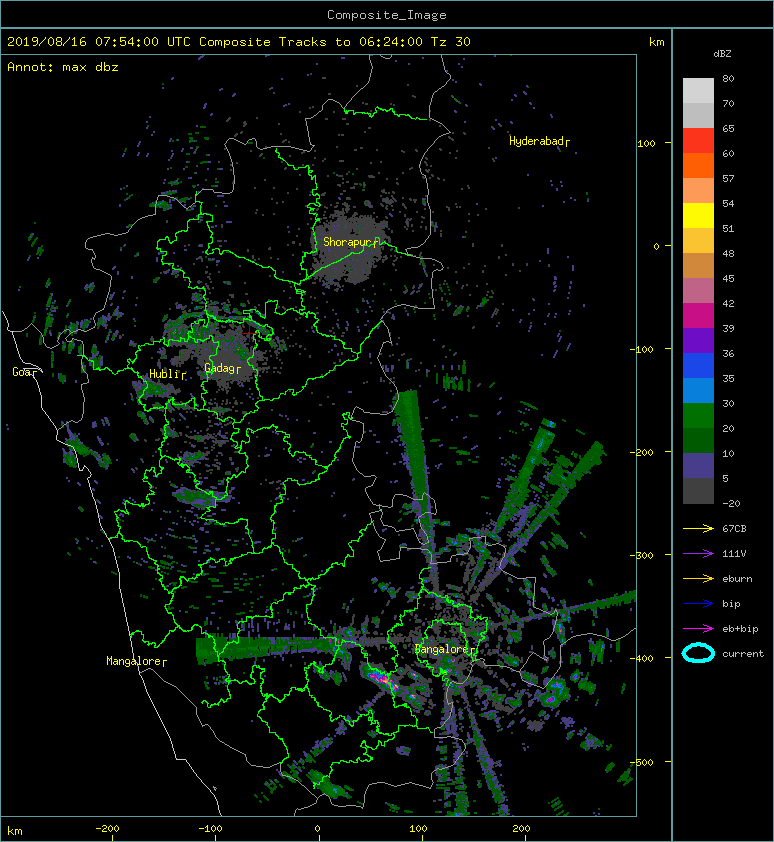Image resolution: width=774 pixels, height=842 pixels.
Task: Click the eburn arrow legend icon
Action: [x=698, y=579]
